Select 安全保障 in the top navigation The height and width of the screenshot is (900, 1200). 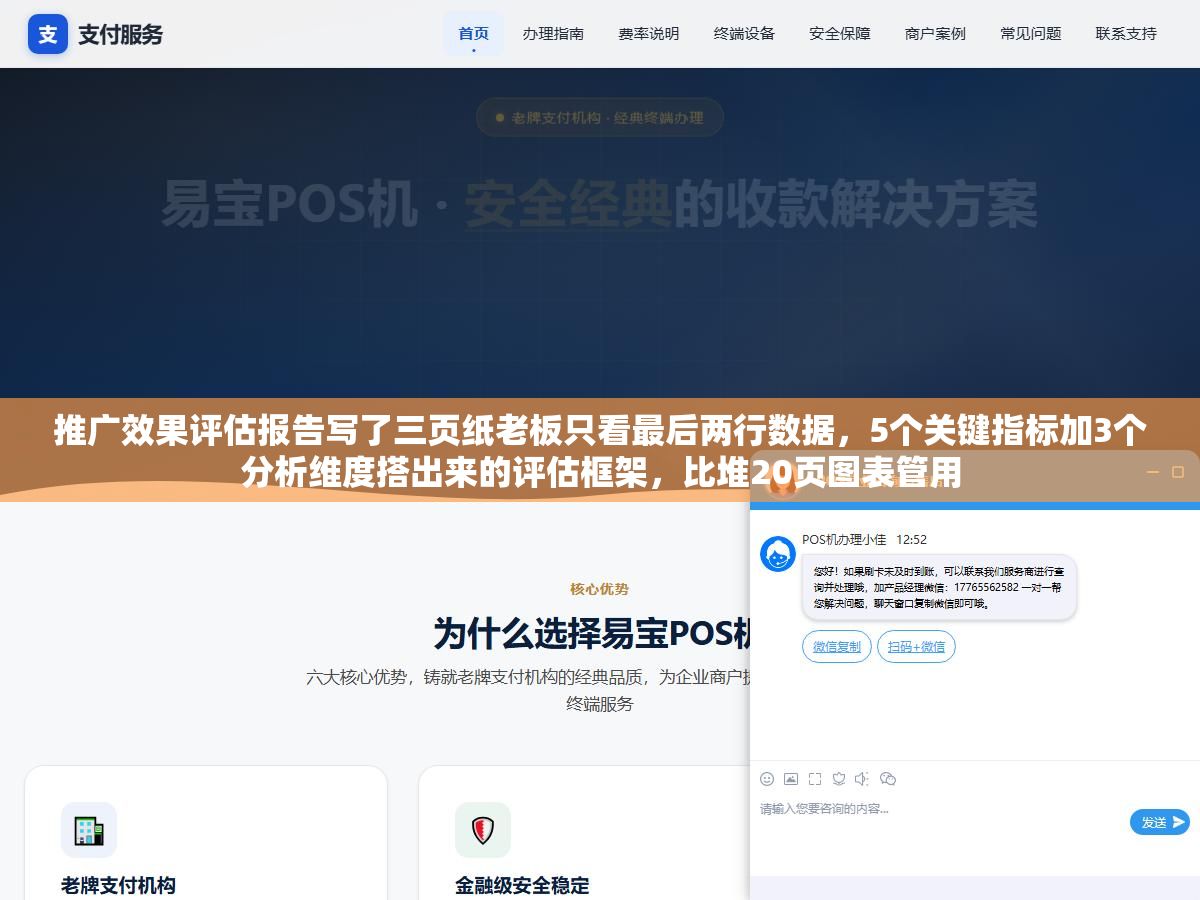840,34
